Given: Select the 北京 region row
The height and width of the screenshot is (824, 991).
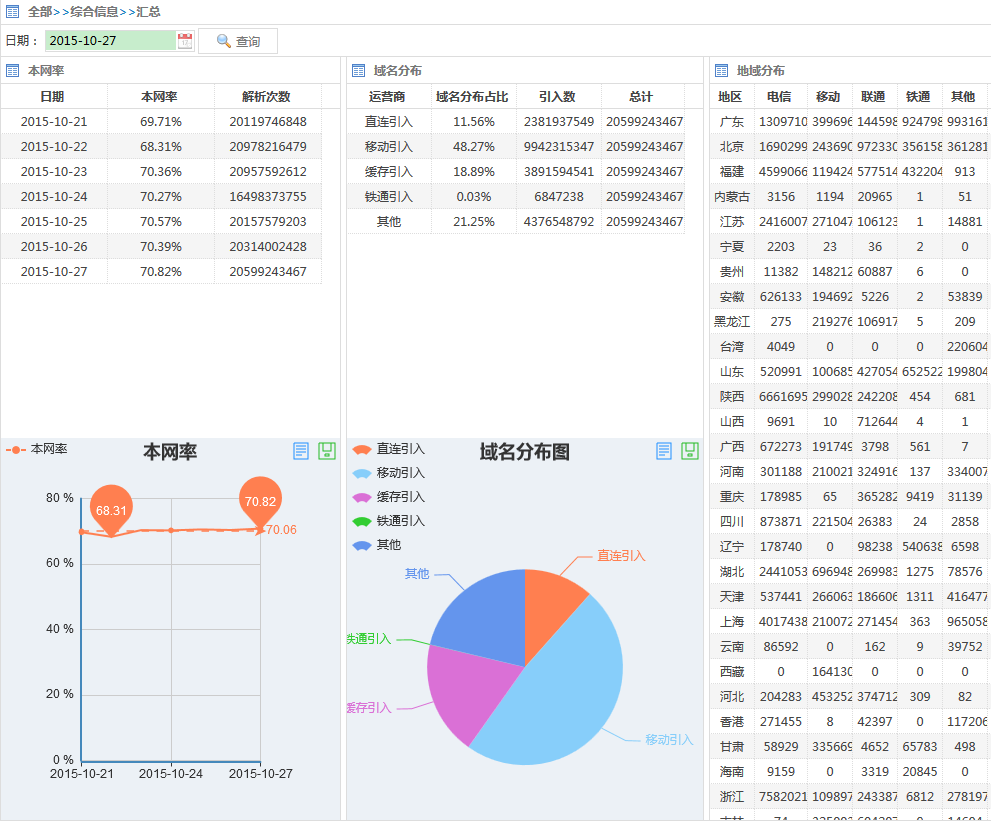Looking at the screenshot, I should coord(849,147).
